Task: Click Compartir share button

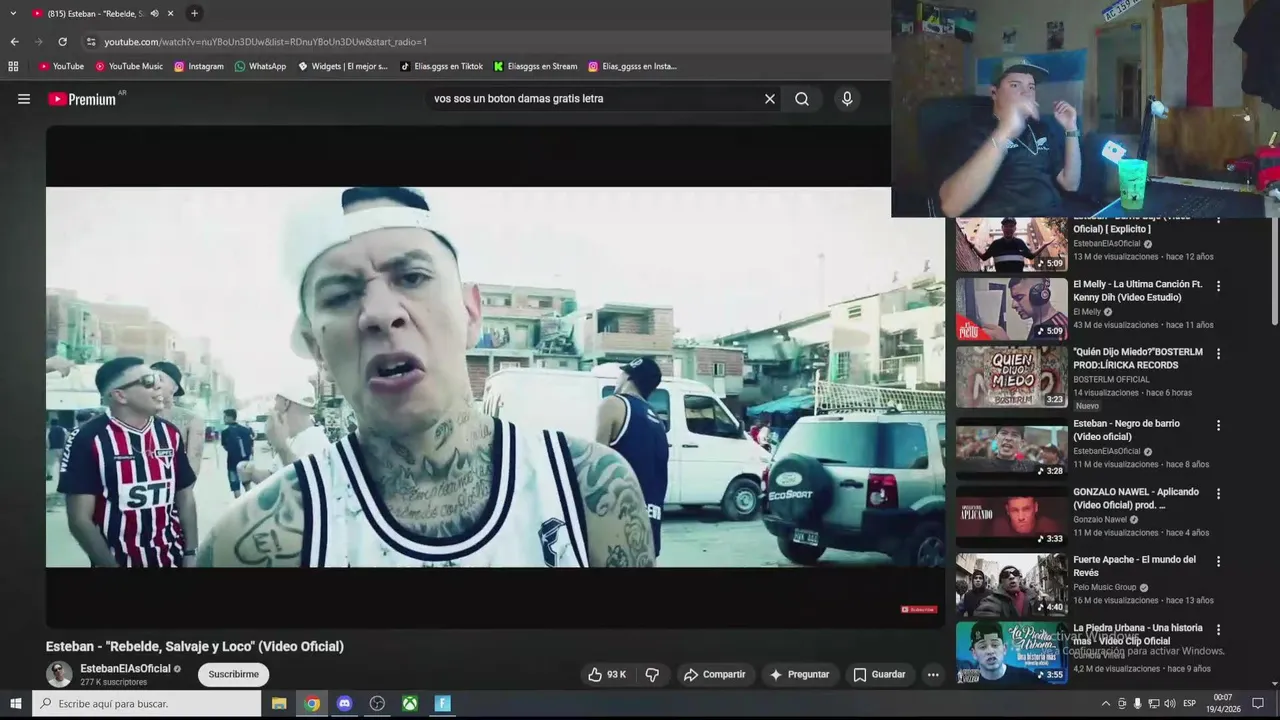Action: (714, 674)
